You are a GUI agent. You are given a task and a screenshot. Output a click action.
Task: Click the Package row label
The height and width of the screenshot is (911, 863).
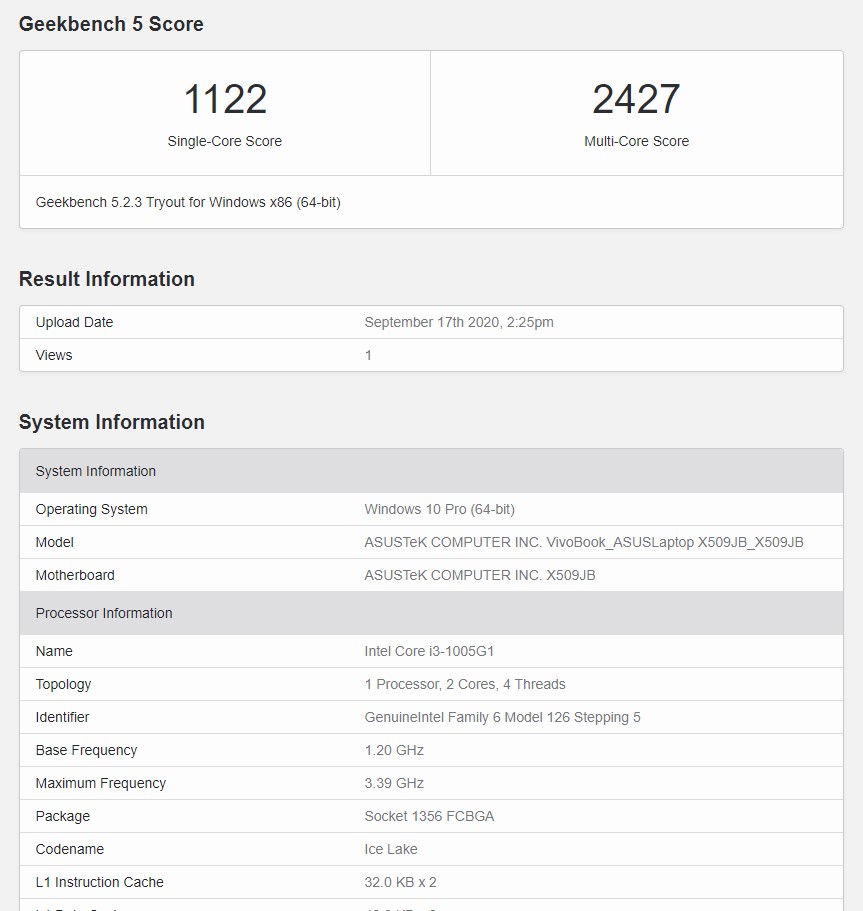63,817
